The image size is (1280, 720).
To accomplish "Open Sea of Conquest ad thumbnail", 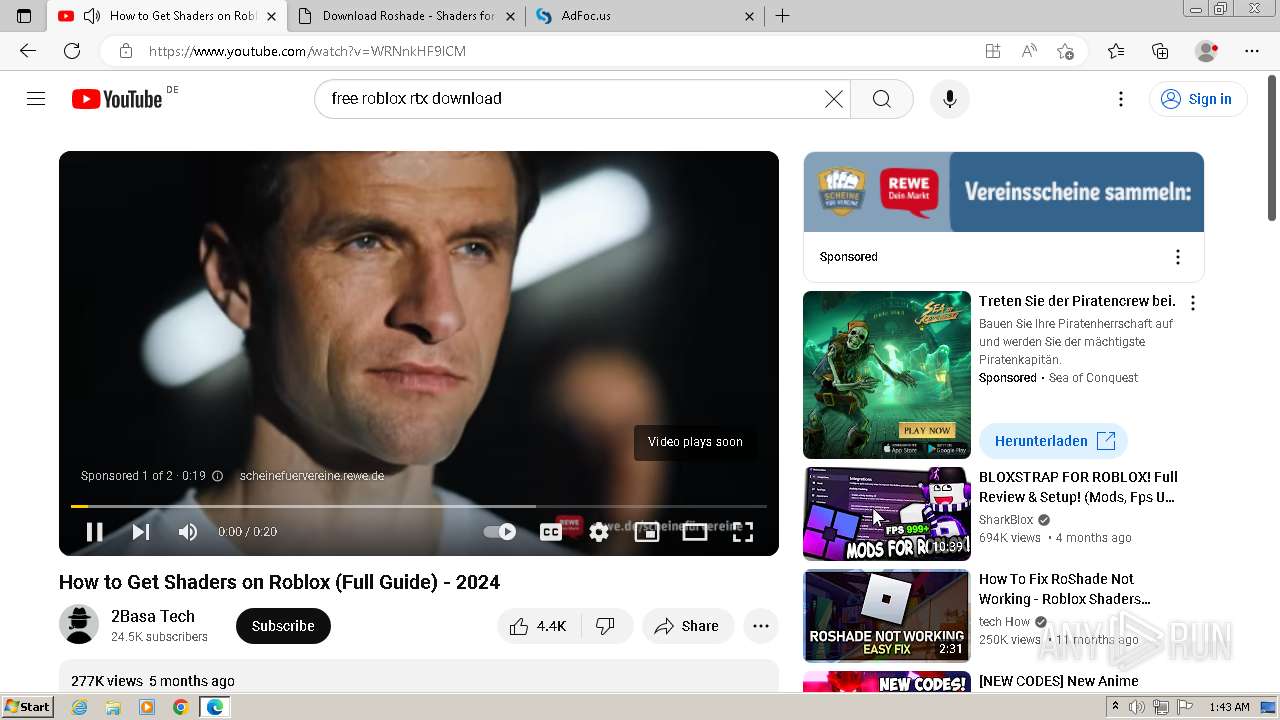I will tap(887, 375).
